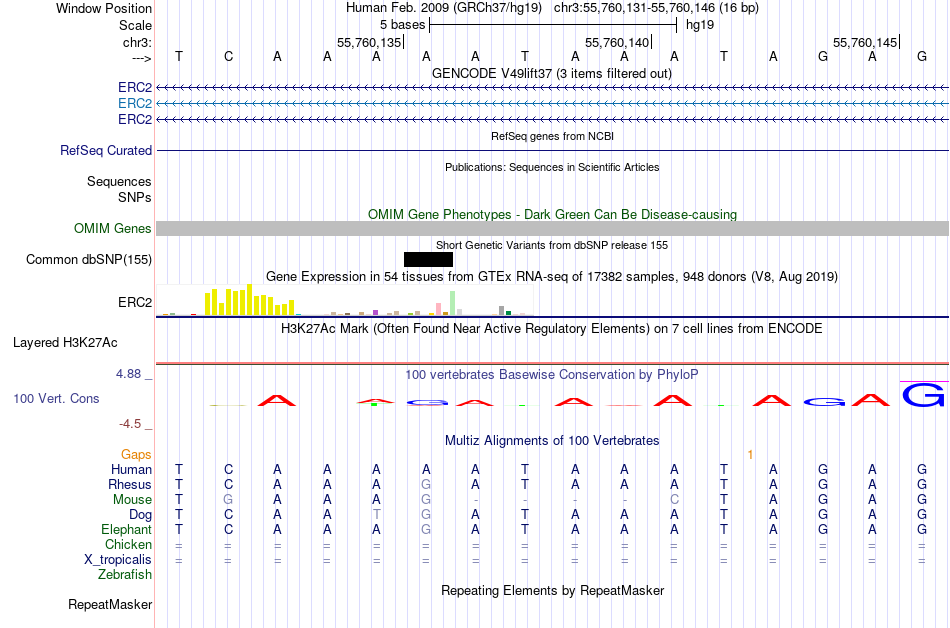The height and width of the screenshot is (628, 950).
Task: Click the pink GTEx expression bar
Action: point(439,309)
